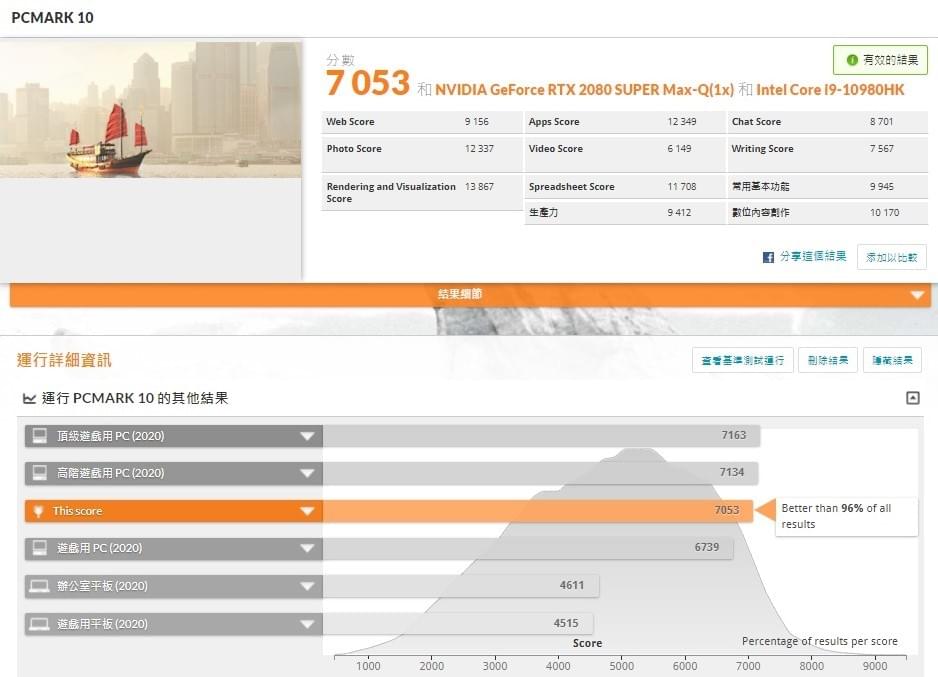The image size is (938, 677).
Task: Click the 7163 score bar
Action: 541,435
